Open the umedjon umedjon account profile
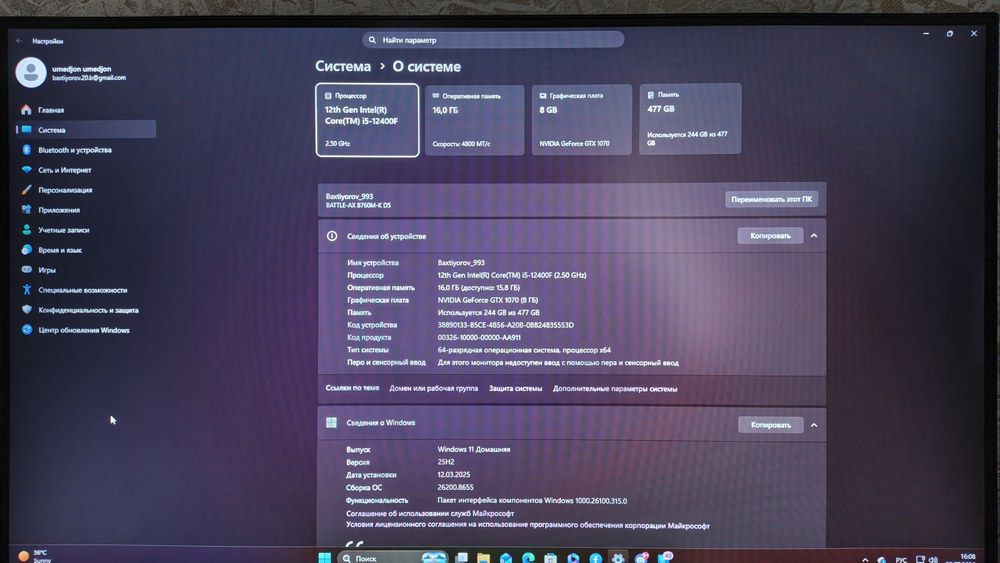 71,73
